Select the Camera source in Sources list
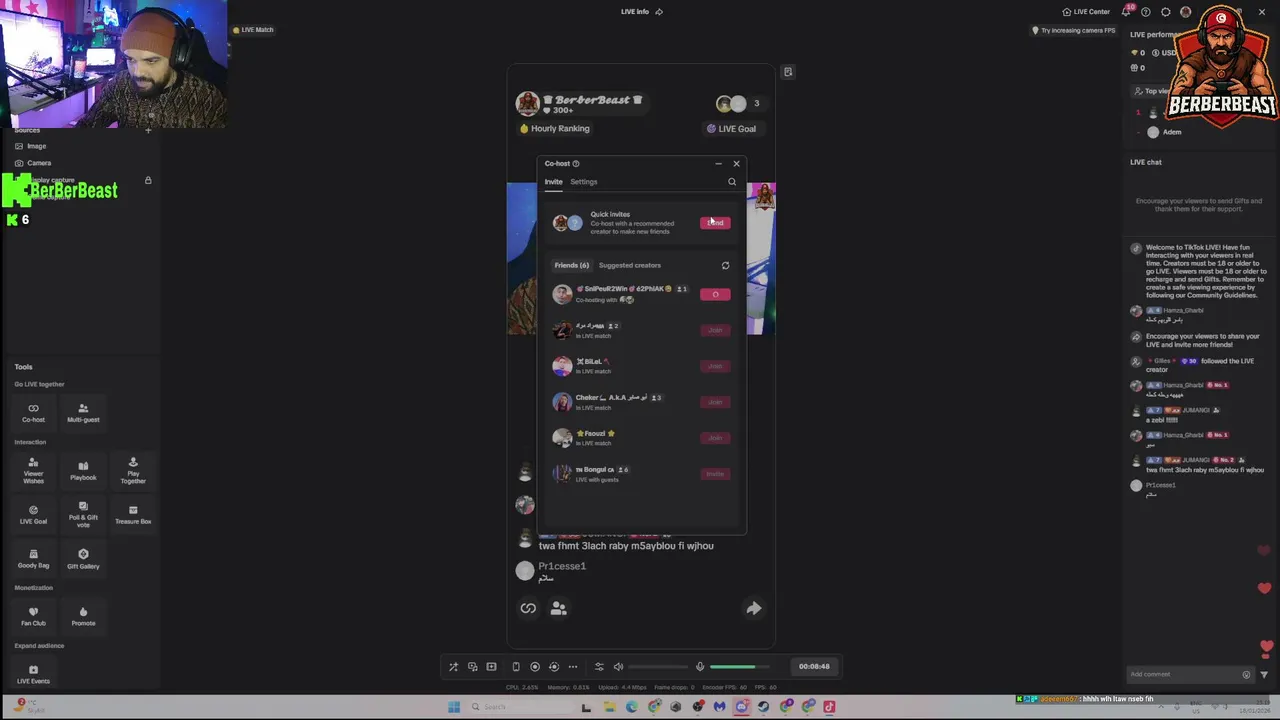1280x720 pixels. point(39,163)
